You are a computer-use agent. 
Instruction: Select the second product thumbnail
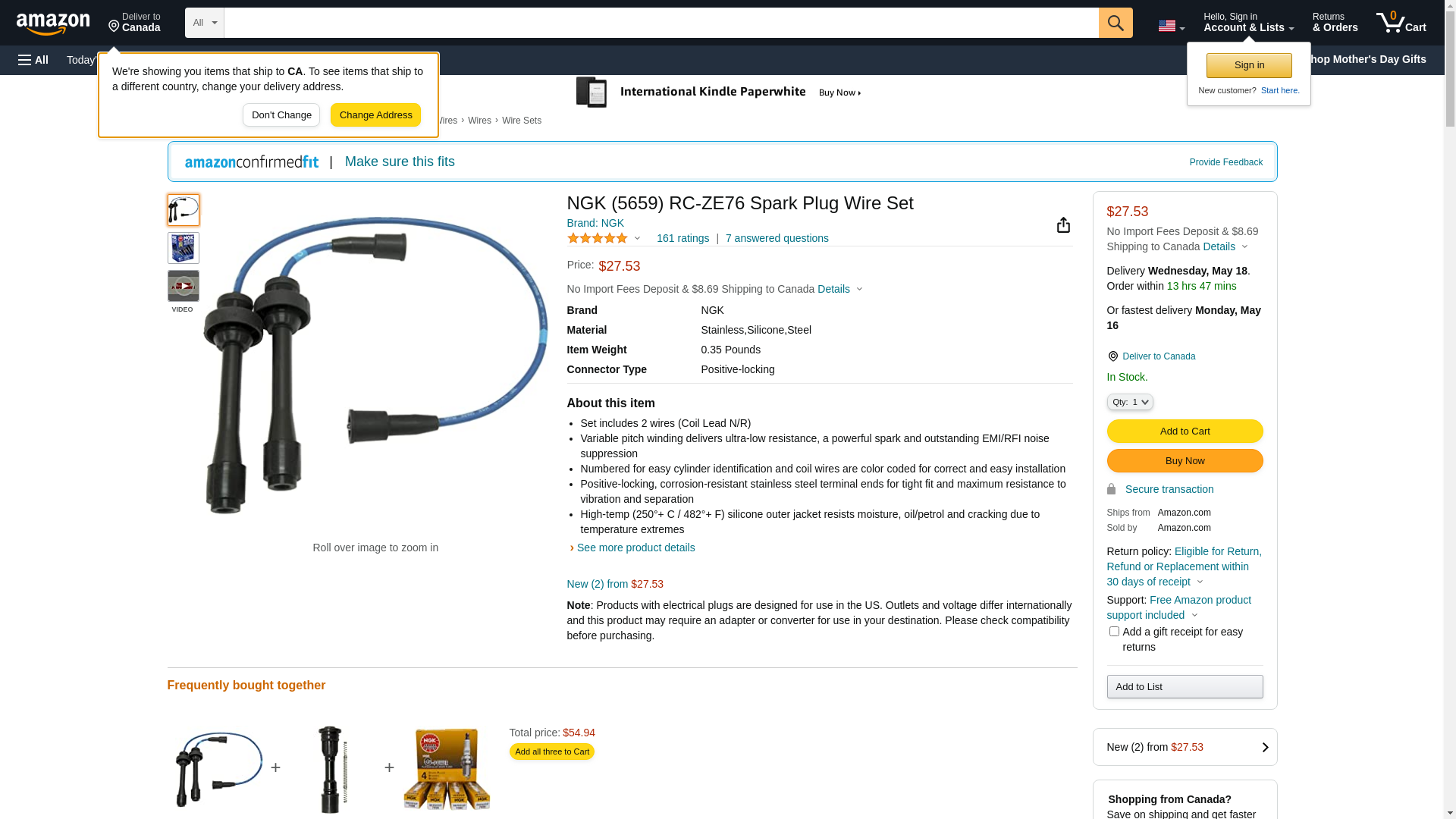pos(184,248)
